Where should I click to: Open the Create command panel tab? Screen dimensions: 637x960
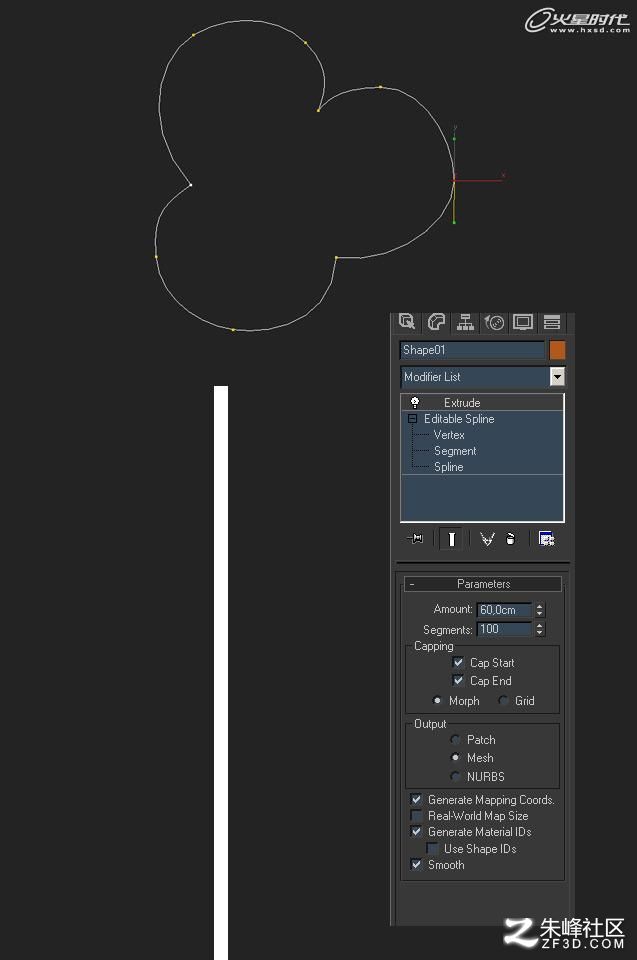click(x=407, y=321)
